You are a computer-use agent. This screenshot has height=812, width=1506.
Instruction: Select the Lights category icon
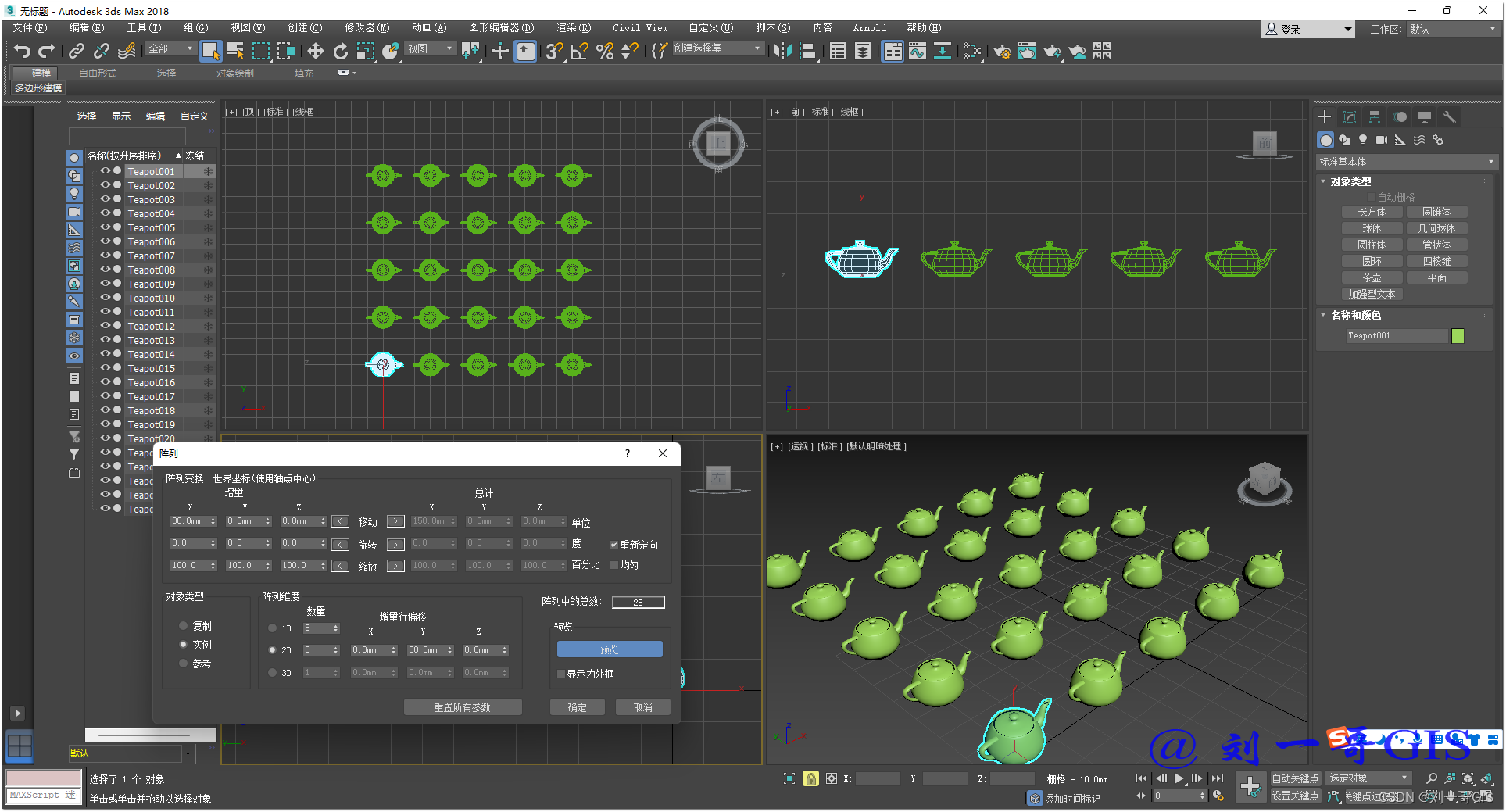1363,140
